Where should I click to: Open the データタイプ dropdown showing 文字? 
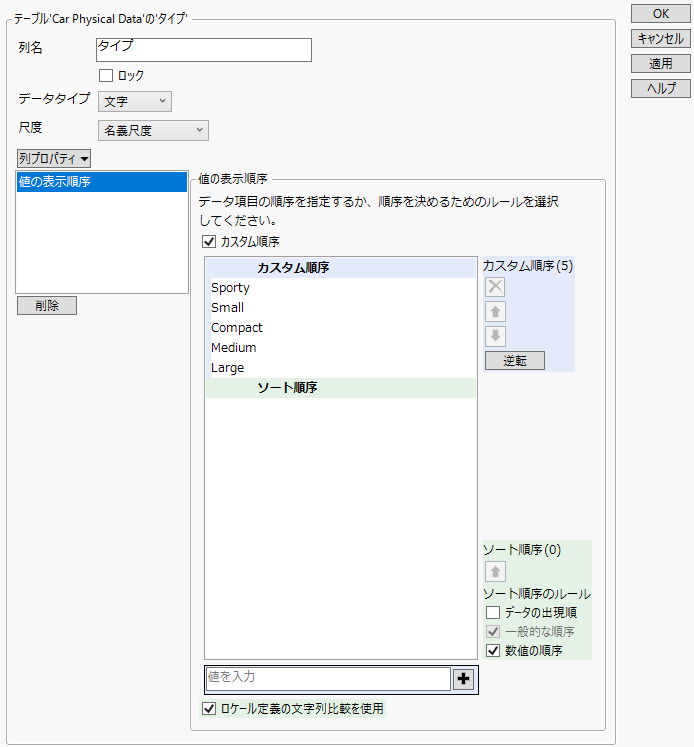point(135,101)
